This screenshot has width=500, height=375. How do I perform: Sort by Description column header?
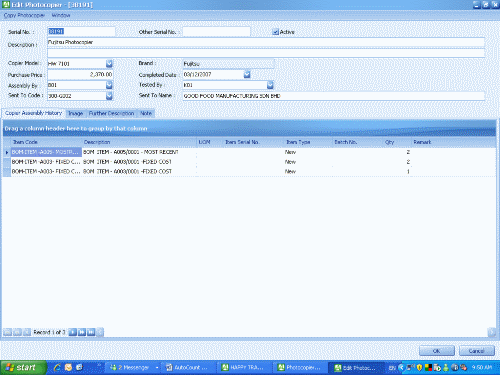[x=139, y=142]
